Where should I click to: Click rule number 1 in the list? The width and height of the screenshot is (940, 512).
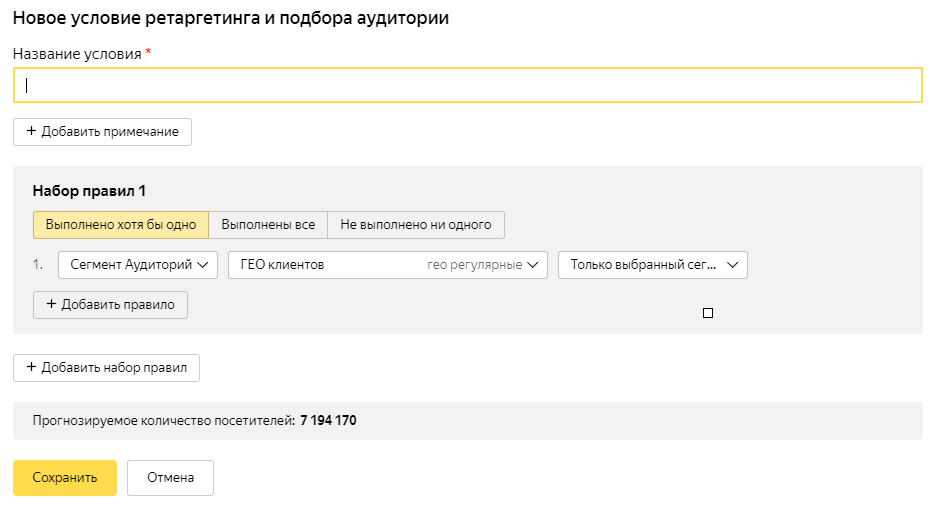point(38,265)
